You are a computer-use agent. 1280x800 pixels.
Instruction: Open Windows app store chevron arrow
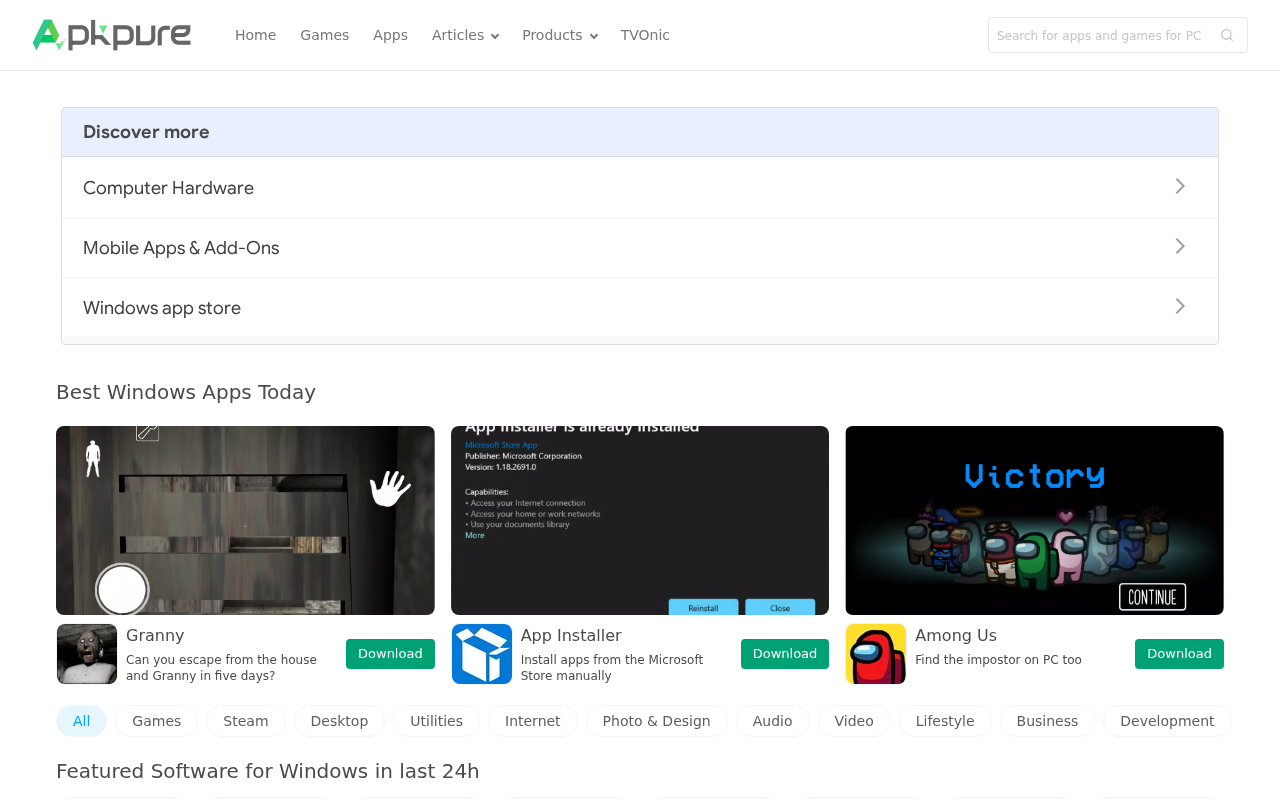(x=1180, y=307)
